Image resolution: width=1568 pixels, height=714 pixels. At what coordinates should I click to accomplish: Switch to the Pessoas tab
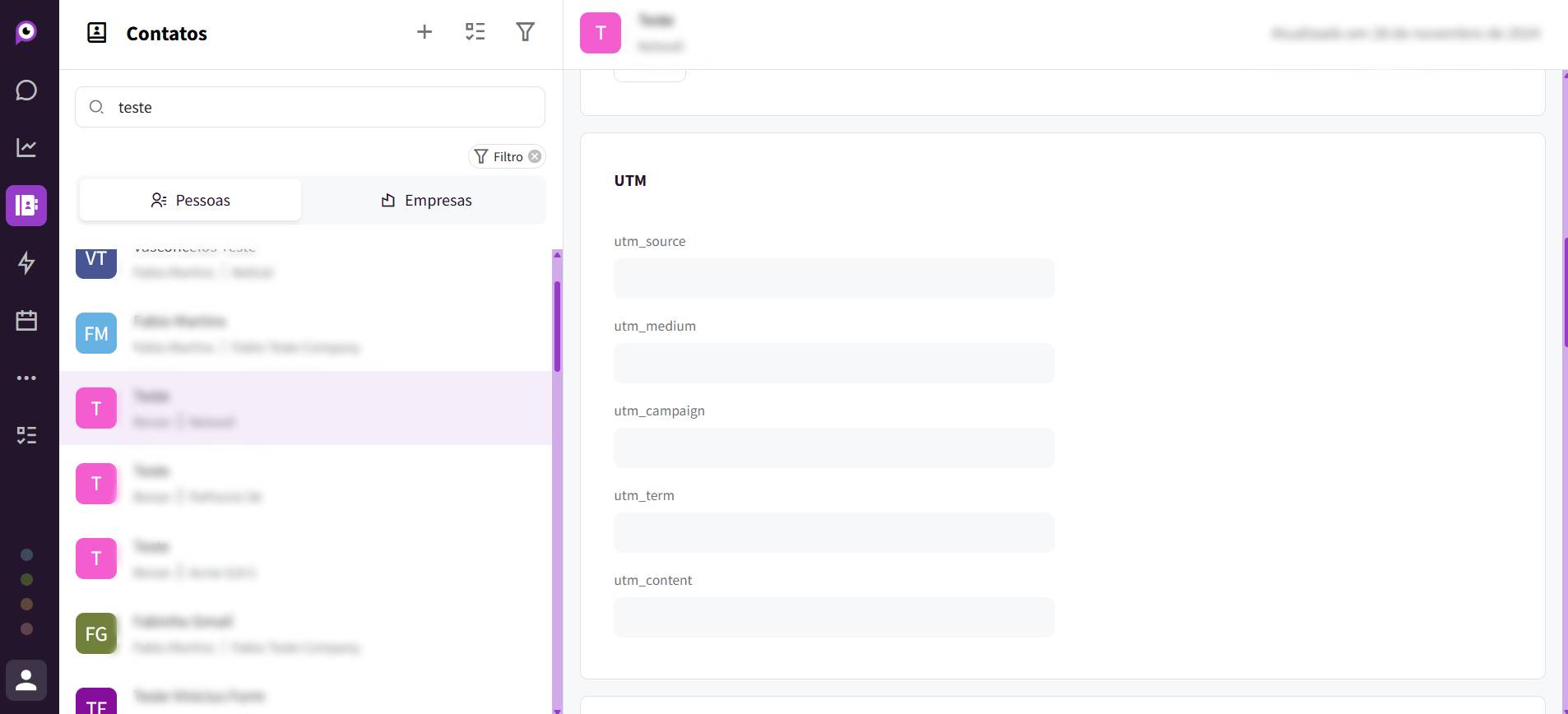tap(191, 201)
